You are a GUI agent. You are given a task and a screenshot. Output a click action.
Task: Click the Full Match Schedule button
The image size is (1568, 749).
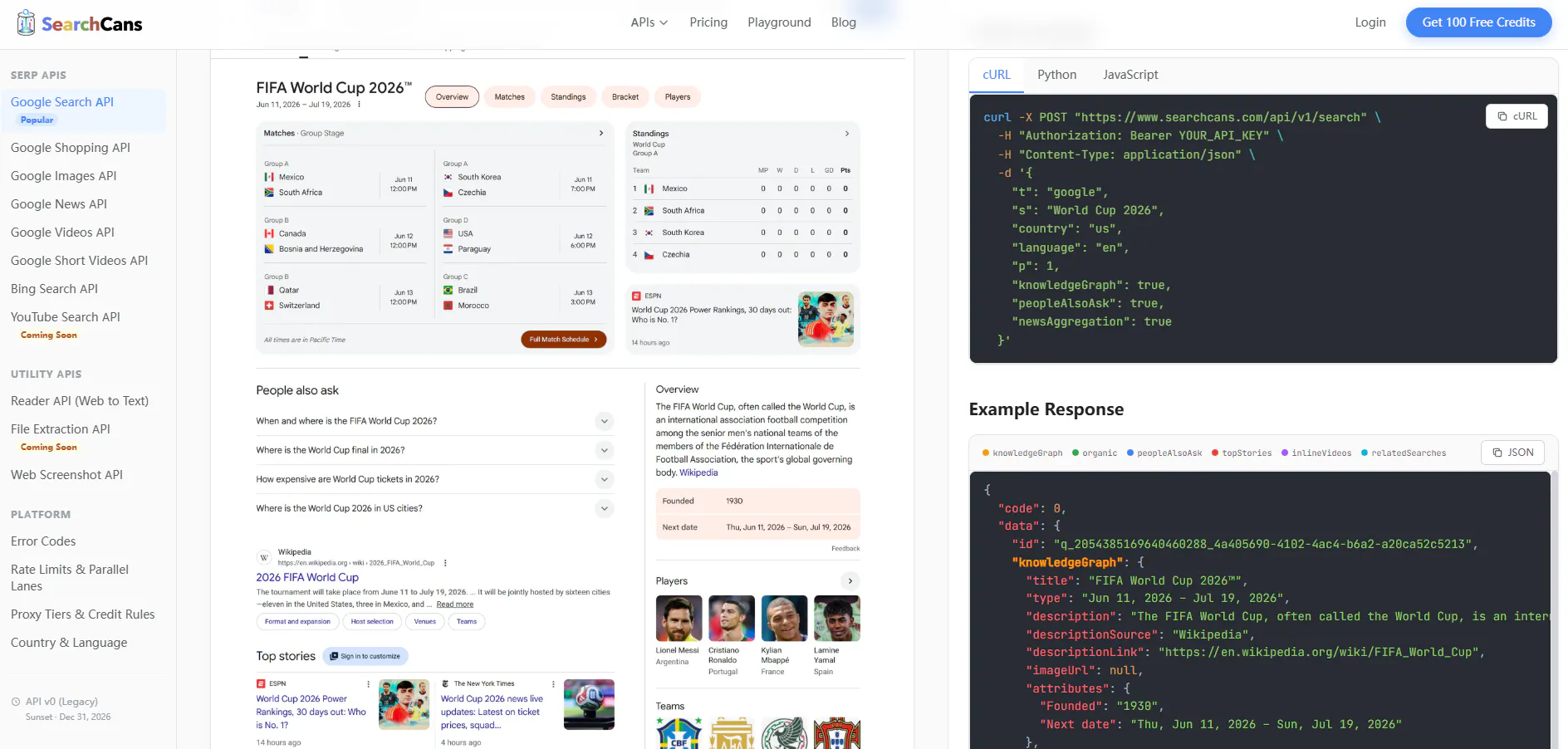click(564, 340)
